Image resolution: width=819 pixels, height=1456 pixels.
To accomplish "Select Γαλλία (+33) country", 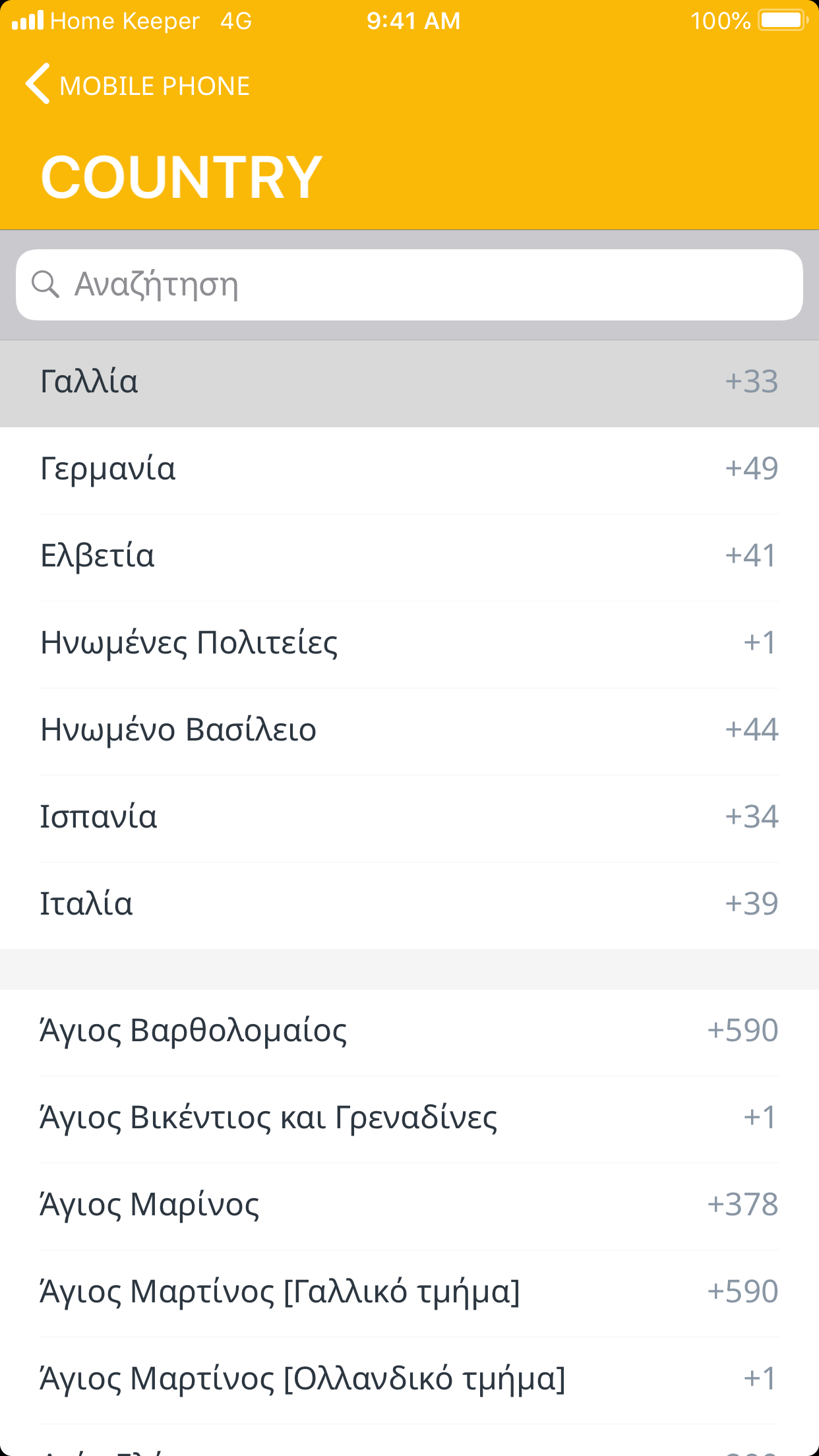I will (x=89, y=382).
